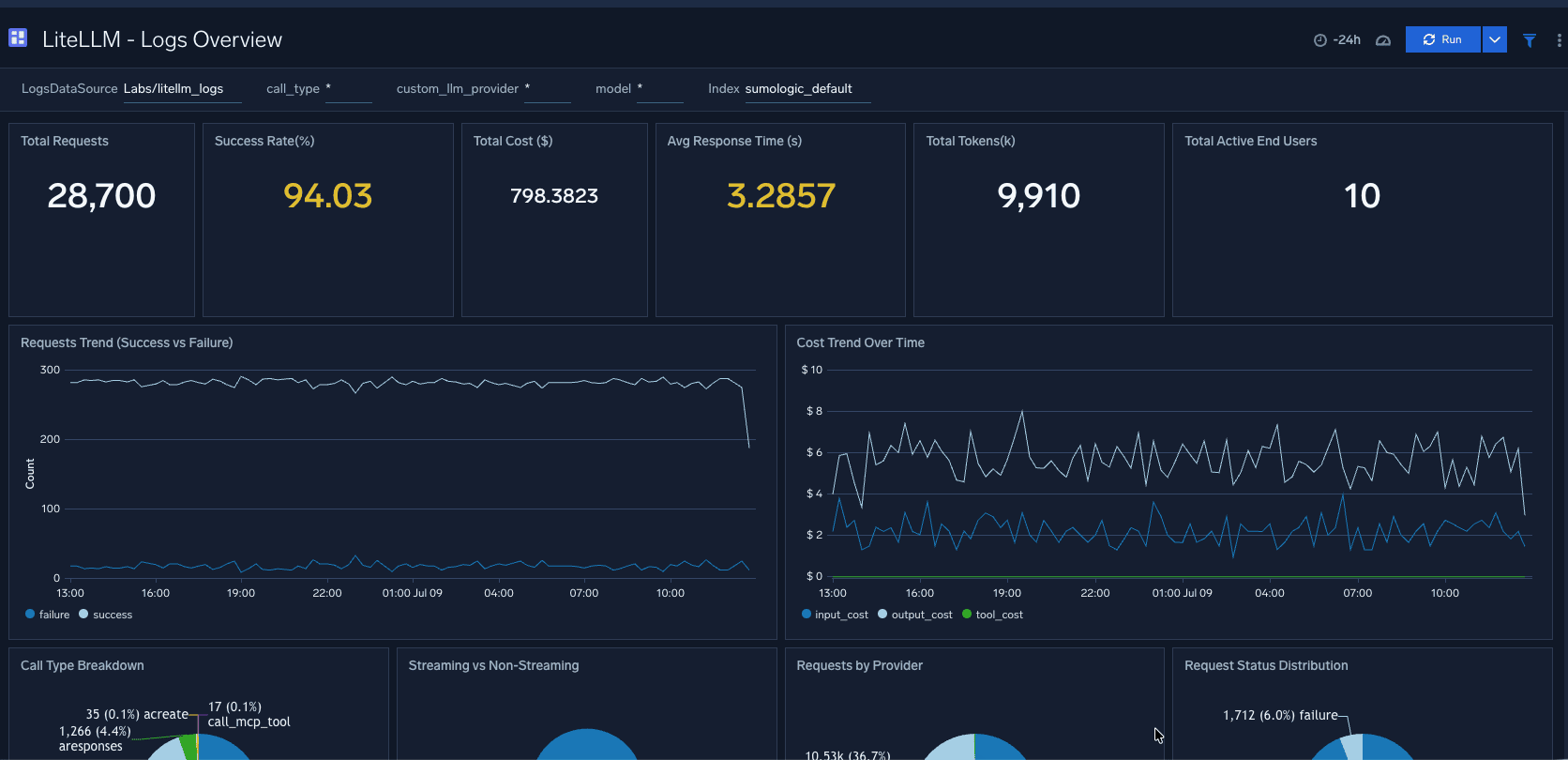Image resolution: width=1568 pixels, height=760 pixels.
Task: Click the 1,712 (6.0%) failure label
Action: pyautogui.click(x=1280, y=715)
